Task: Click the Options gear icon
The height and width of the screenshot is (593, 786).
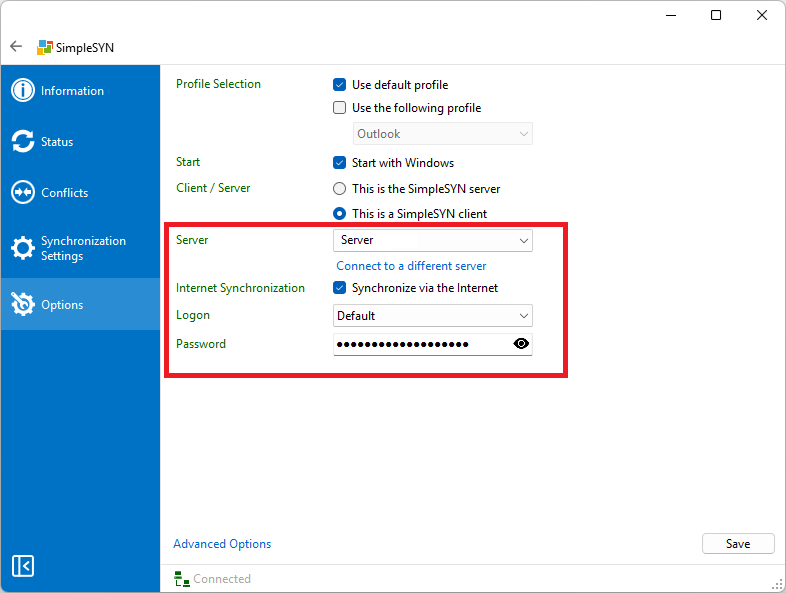Action: pyautogui.click(x=23, y=304)
